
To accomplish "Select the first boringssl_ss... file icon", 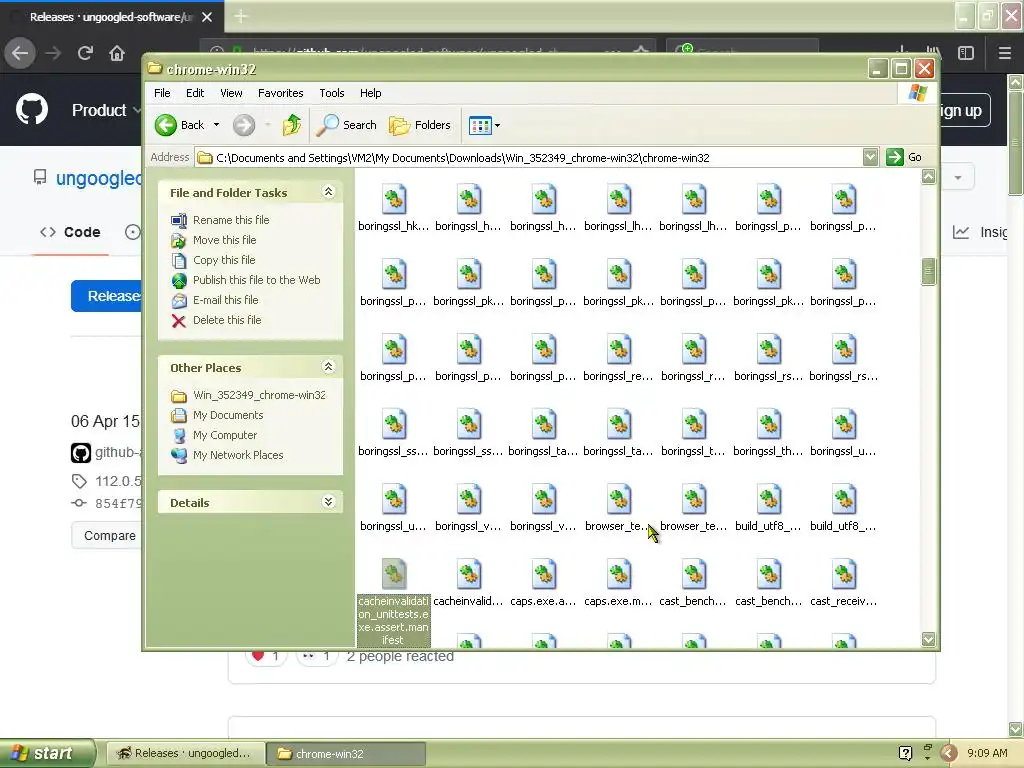I will [x=393, y=424].
